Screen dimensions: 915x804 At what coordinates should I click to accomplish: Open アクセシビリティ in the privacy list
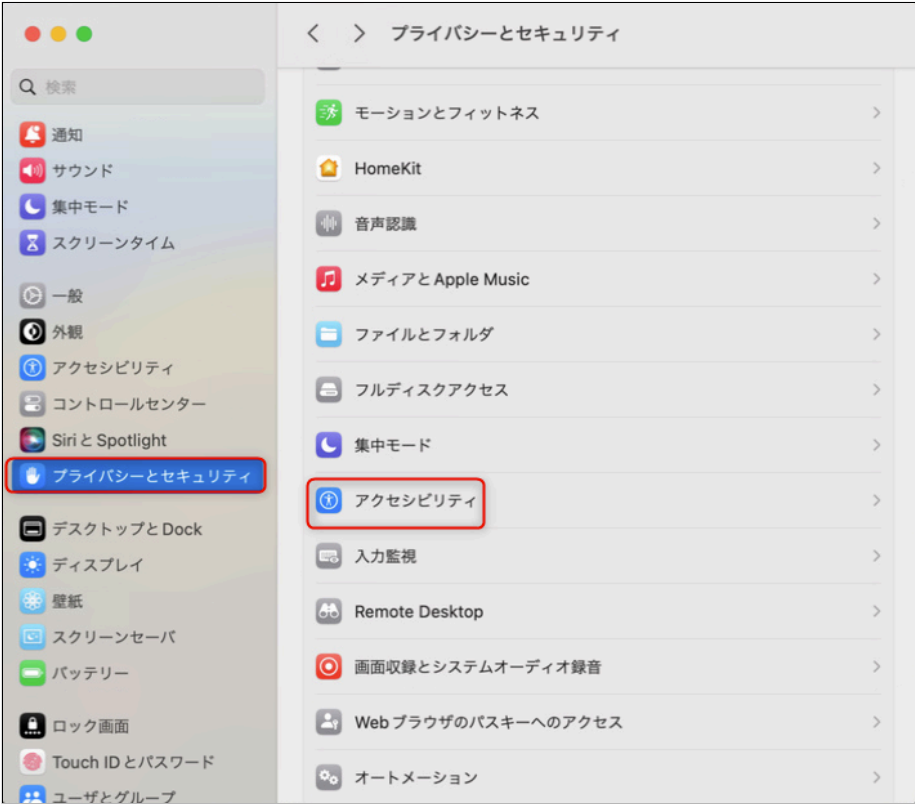[x=415, y=501]
